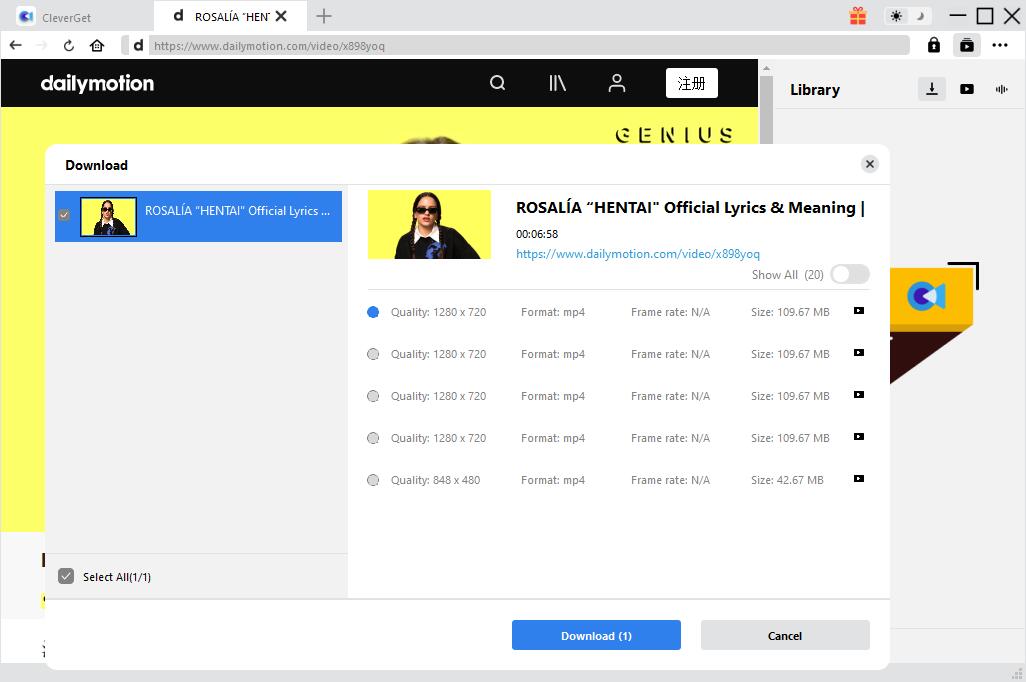Click the Dailymotion user account icon

coord(617,84)
